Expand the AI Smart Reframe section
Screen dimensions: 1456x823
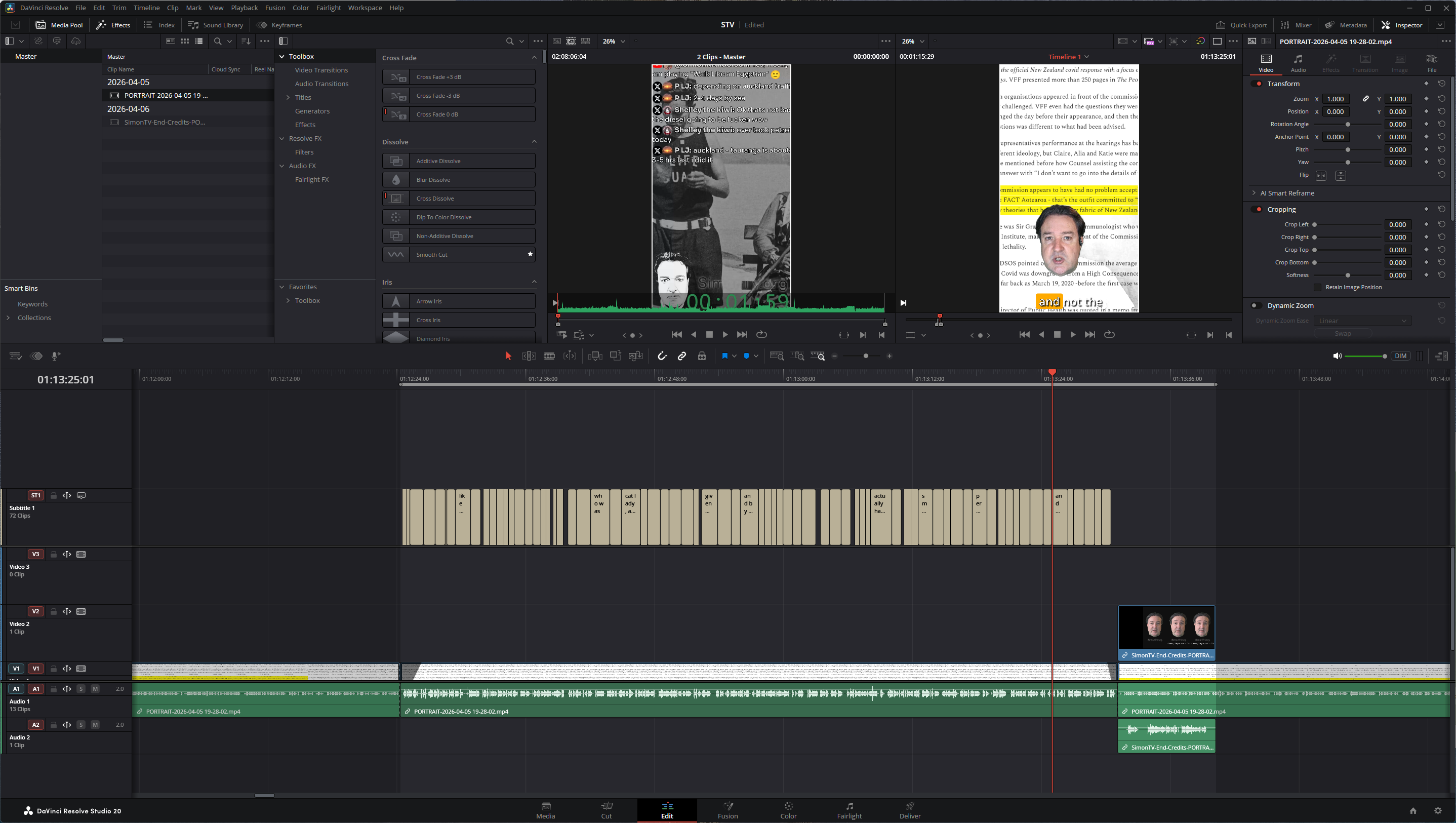[x=1253, y=193]
